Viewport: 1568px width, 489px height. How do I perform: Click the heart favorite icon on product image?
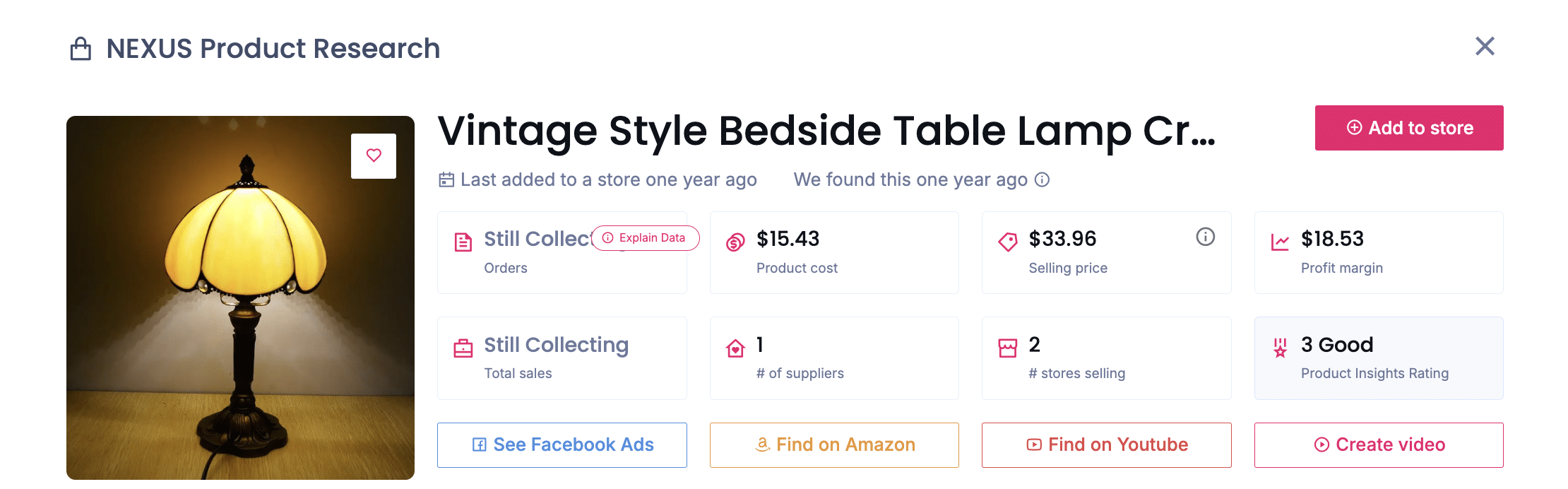(x=374, y=155)
